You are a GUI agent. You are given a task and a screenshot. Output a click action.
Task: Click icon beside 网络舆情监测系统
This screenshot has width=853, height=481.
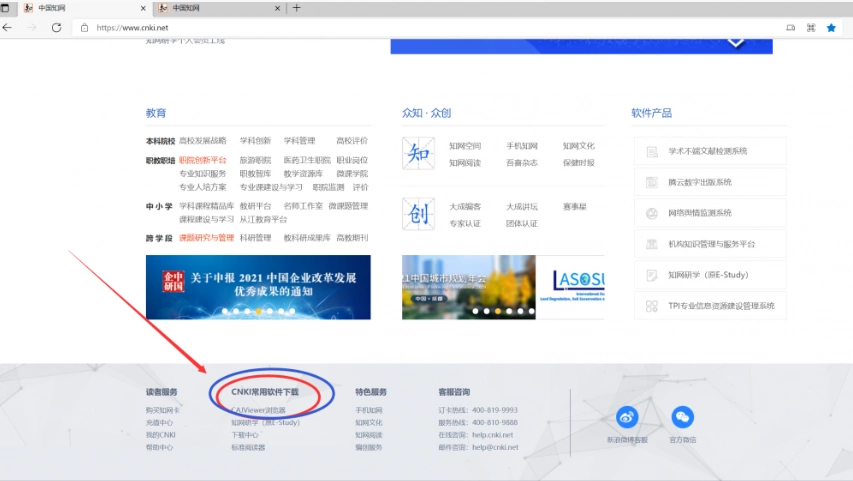click(x=652, y=213)
